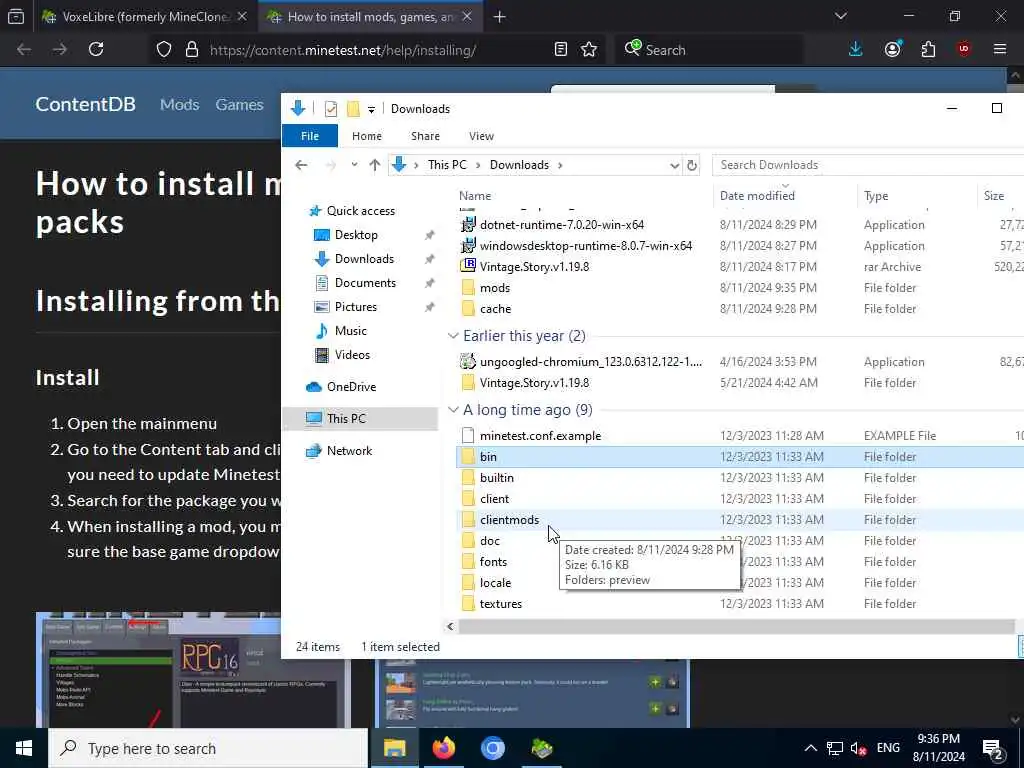
Task: Click the horizontal scrollbar in Explorer
Action: (735, 626)
